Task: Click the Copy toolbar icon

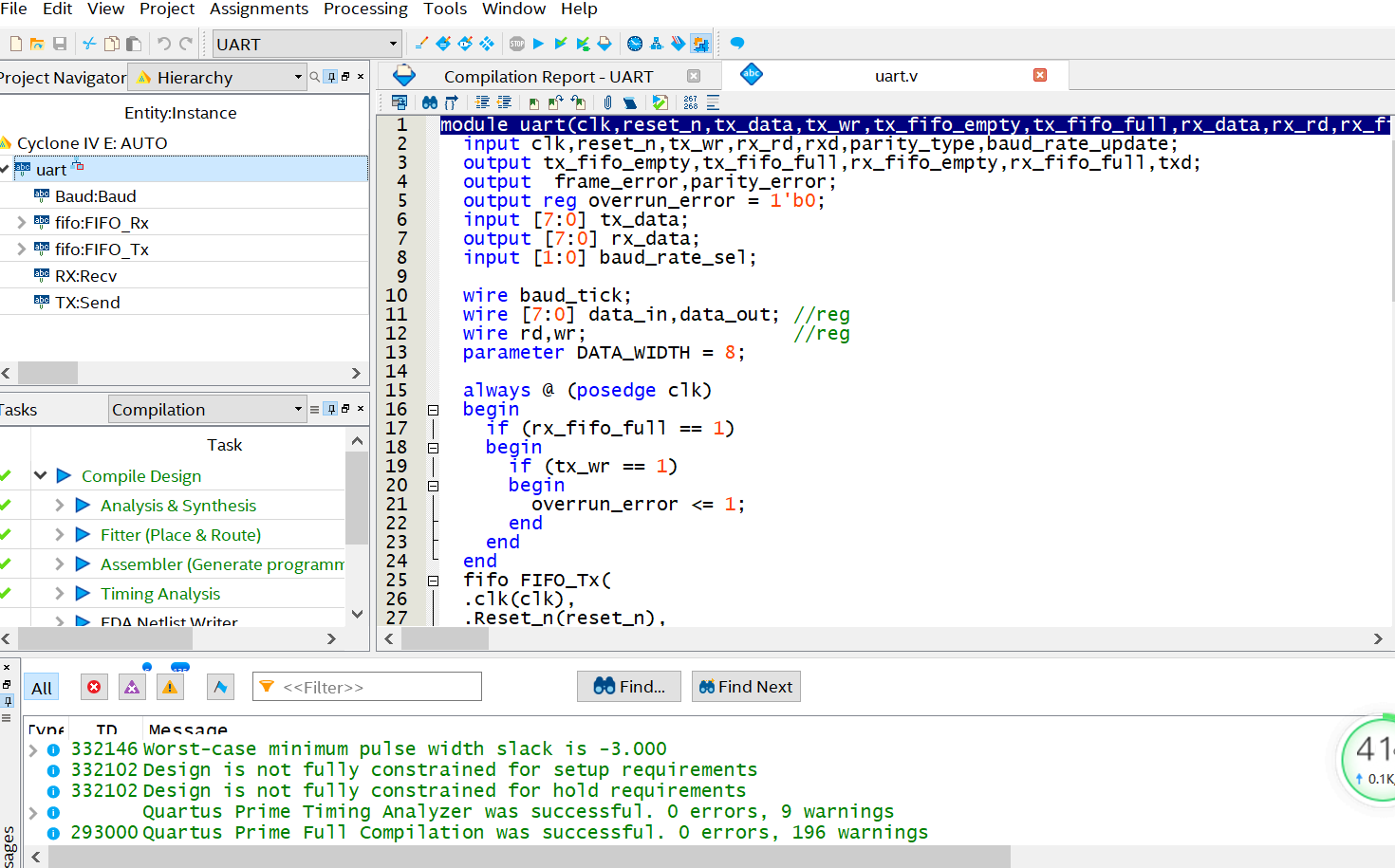Action: pyautogui.click(x=112, y=44)
